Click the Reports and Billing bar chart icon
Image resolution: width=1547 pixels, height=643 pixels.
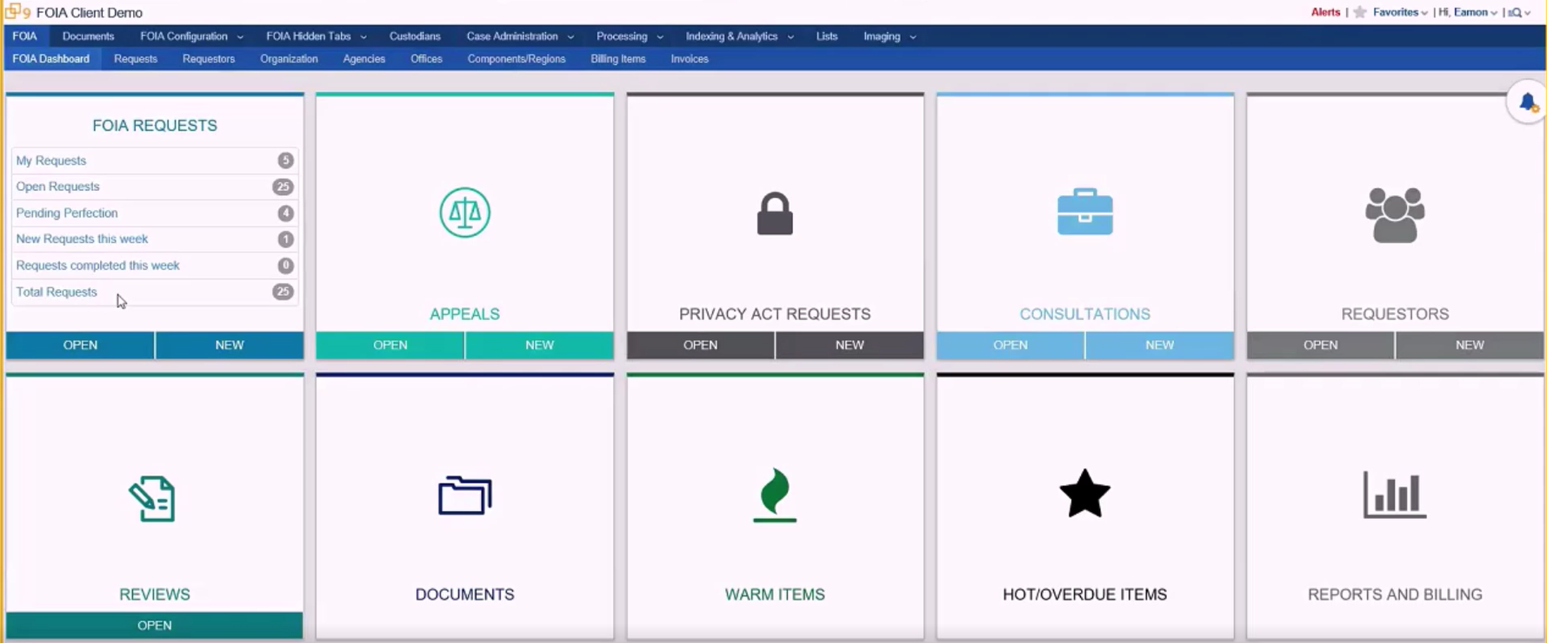1394,495
